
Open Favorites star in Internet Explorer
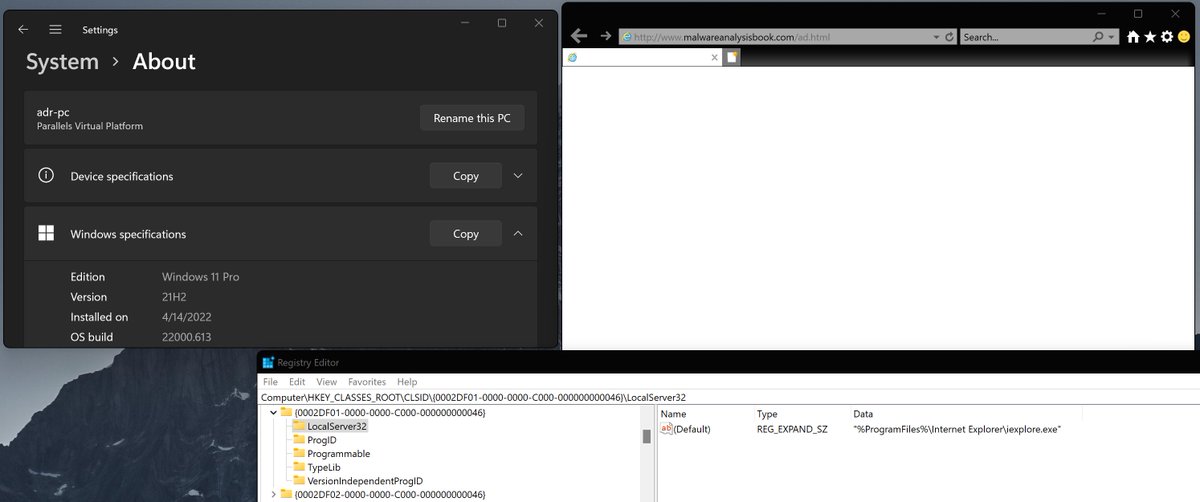(1150, 37)
